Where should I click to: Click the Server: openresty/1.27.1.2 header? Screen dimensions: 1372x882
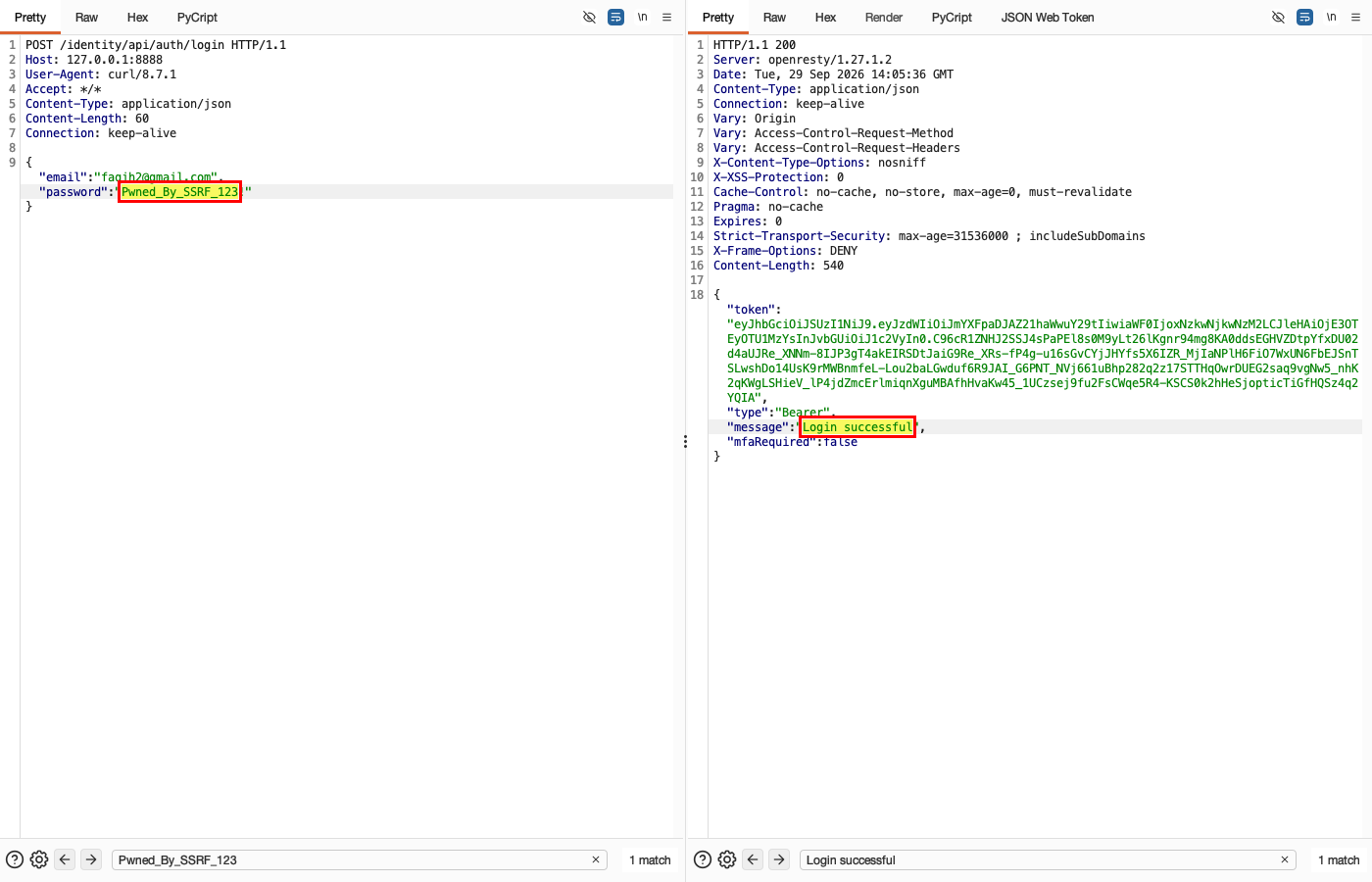pyautogui.click(x=803, y=60)
